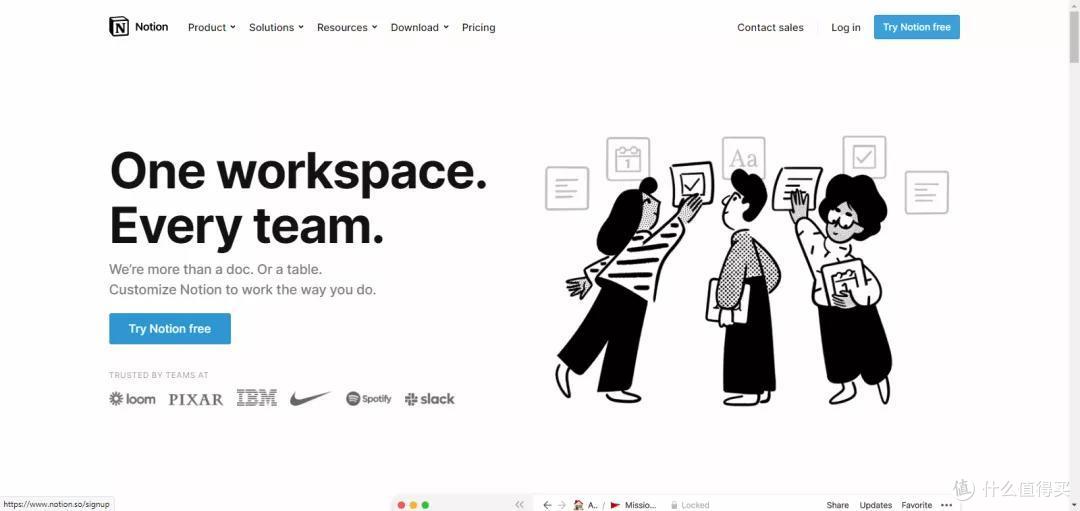Click the Log in link

845,27
